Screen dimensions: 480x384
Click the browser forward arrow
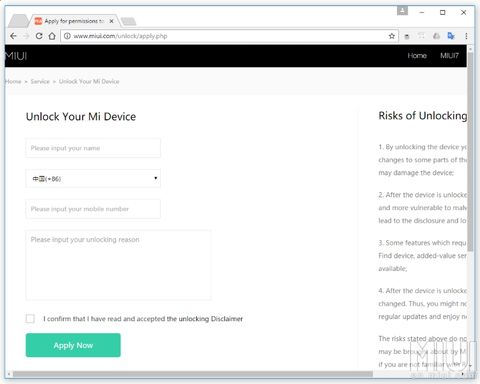[26, 36]
